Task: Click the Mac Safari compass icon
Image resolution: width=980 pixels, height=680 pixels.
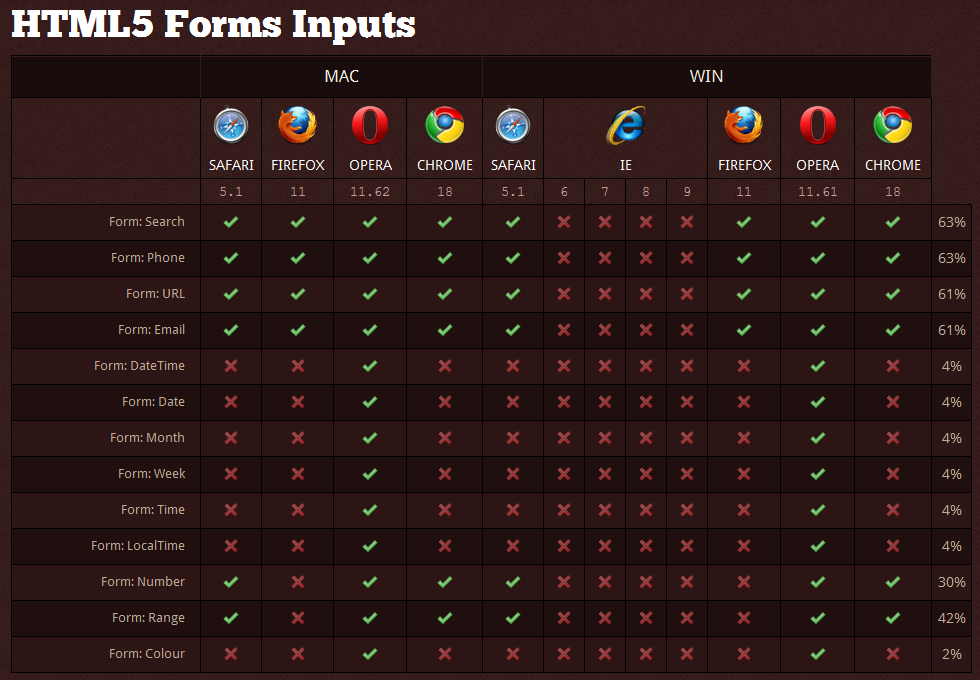Action: (230, 126)
